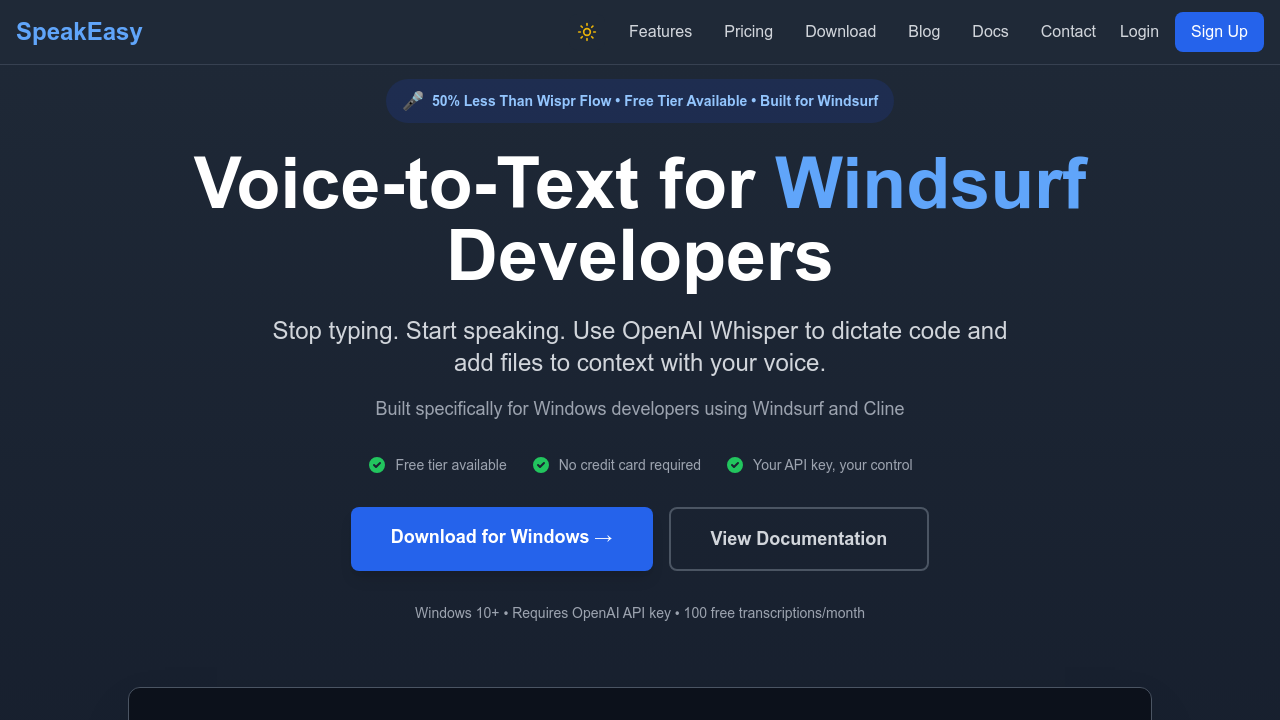Open Docs in the navigation bar

click(x=990, y=32)
